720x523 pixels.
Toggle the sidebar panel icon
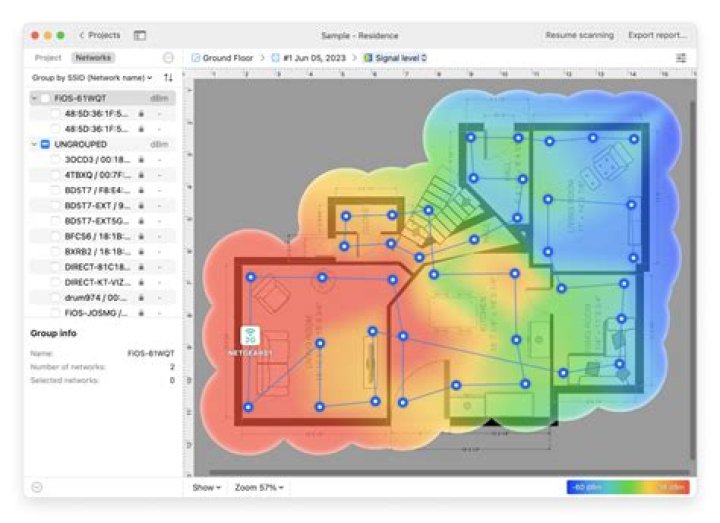[140, 35]
